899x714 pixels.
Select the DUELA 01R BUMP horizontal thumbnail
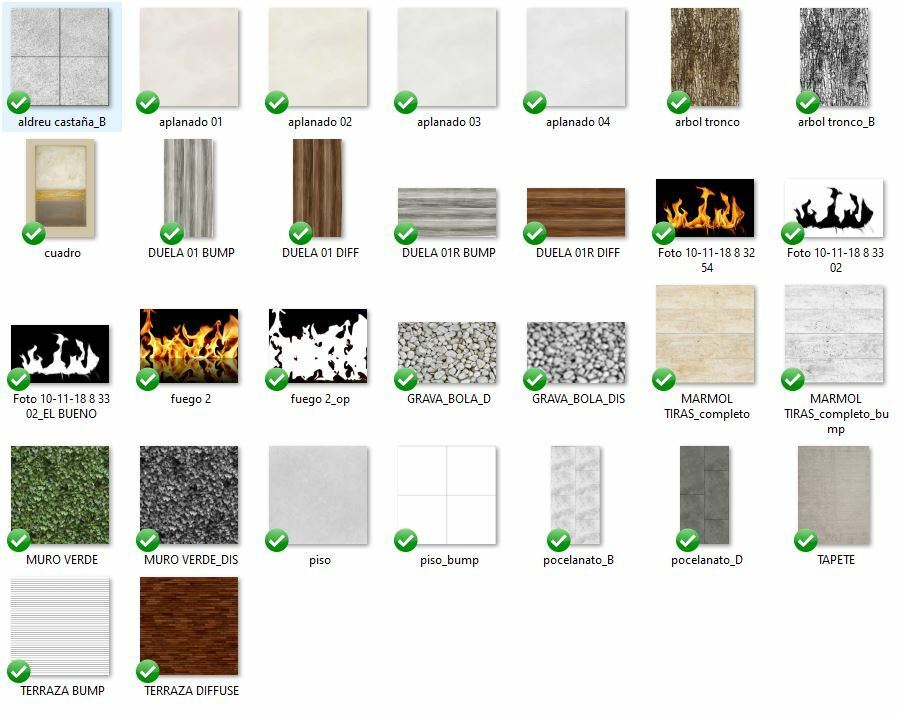pyautogui.click(x=447, y=212)
